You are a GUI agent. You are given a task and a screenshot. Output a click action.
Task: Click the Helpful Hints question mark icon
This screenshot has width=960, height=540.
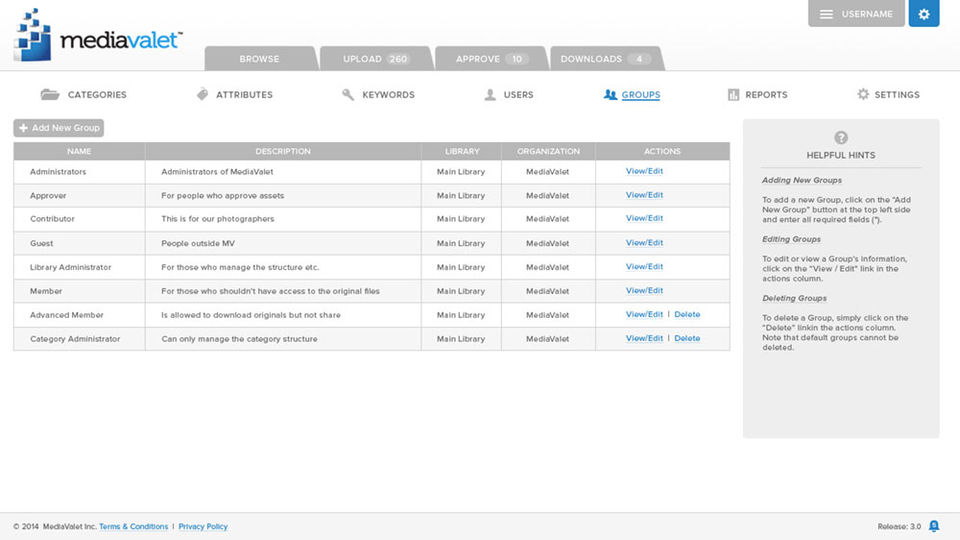click(841, 138)
